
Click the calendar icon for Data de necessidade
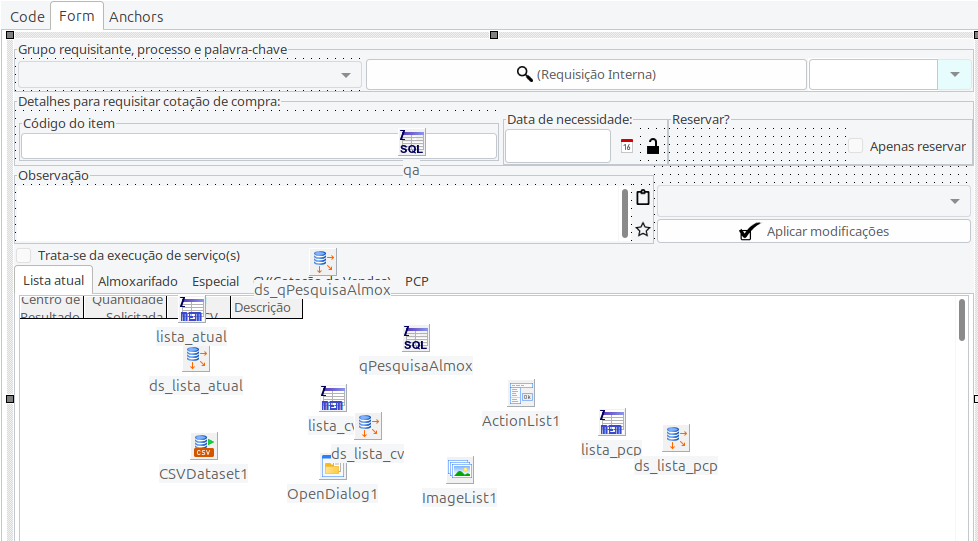click(627, 146)
